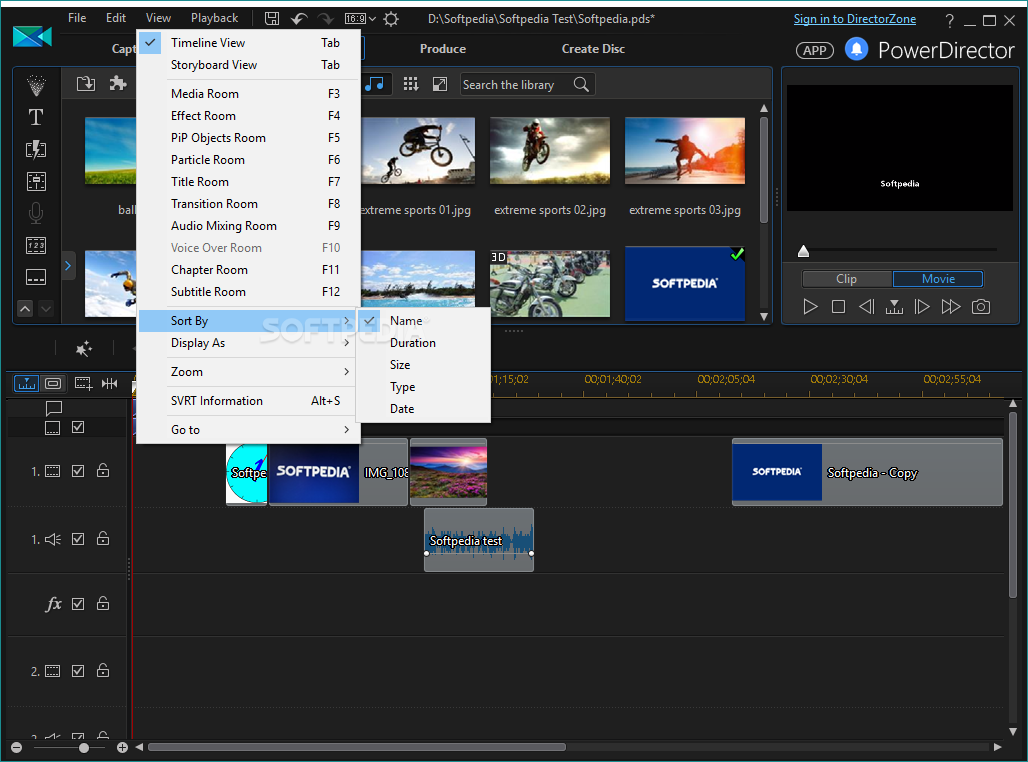Viewport: 1028px width, 762px height.
Task: Click the timeline zoom slider handle
Action: pyautogui.click(x=83, y=748)
